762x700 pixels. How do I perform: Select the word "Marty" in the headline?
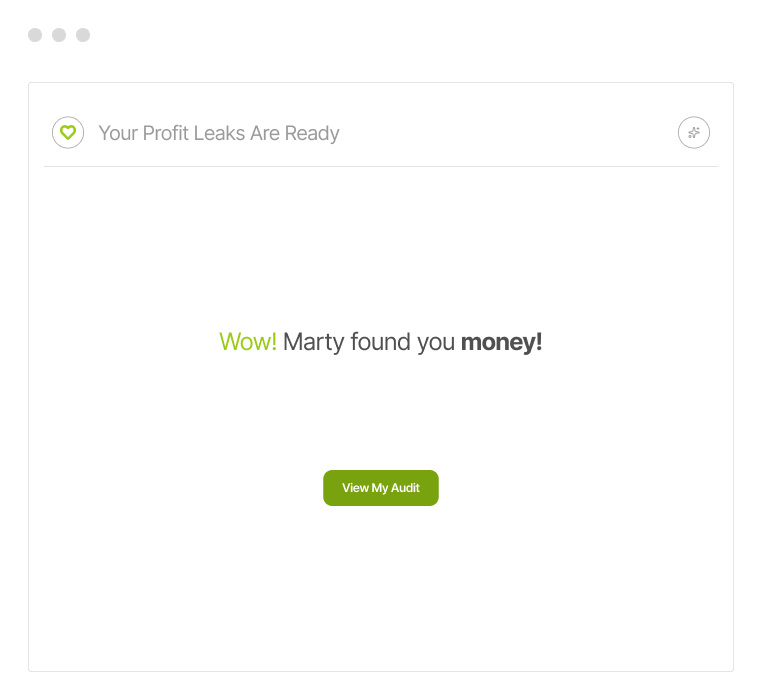313,342
